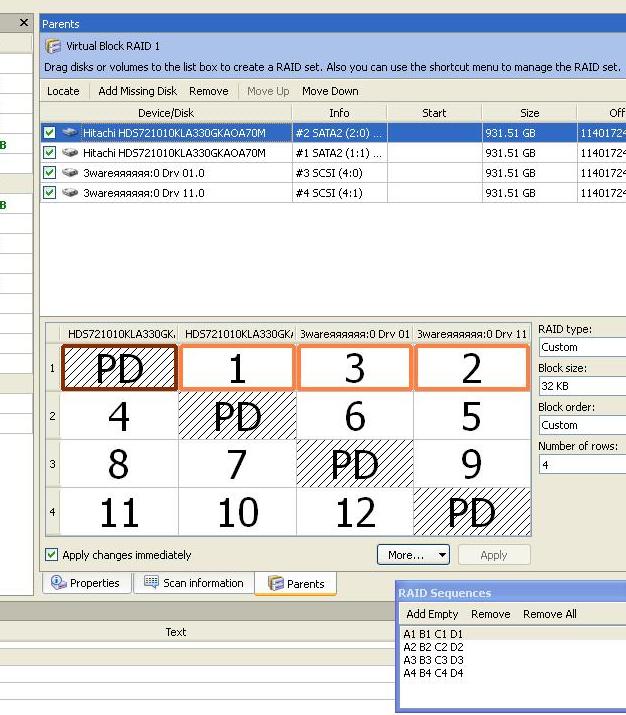
Task: Toggle Apply changes immediately checkbox
Action: point(52,555)
